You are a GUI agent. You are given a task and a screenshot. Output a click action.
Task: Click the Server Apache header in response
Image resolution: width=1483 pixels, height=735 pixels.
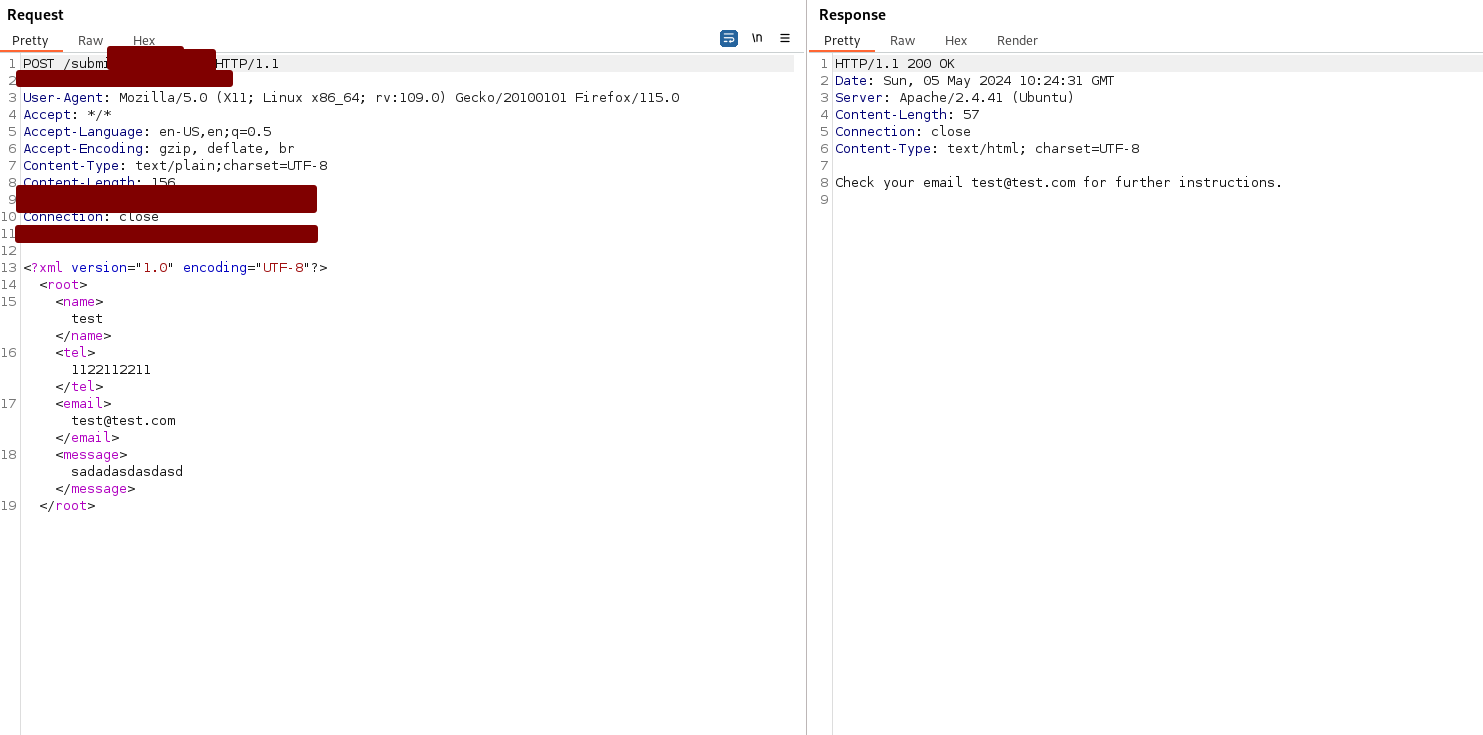point(954,98)
